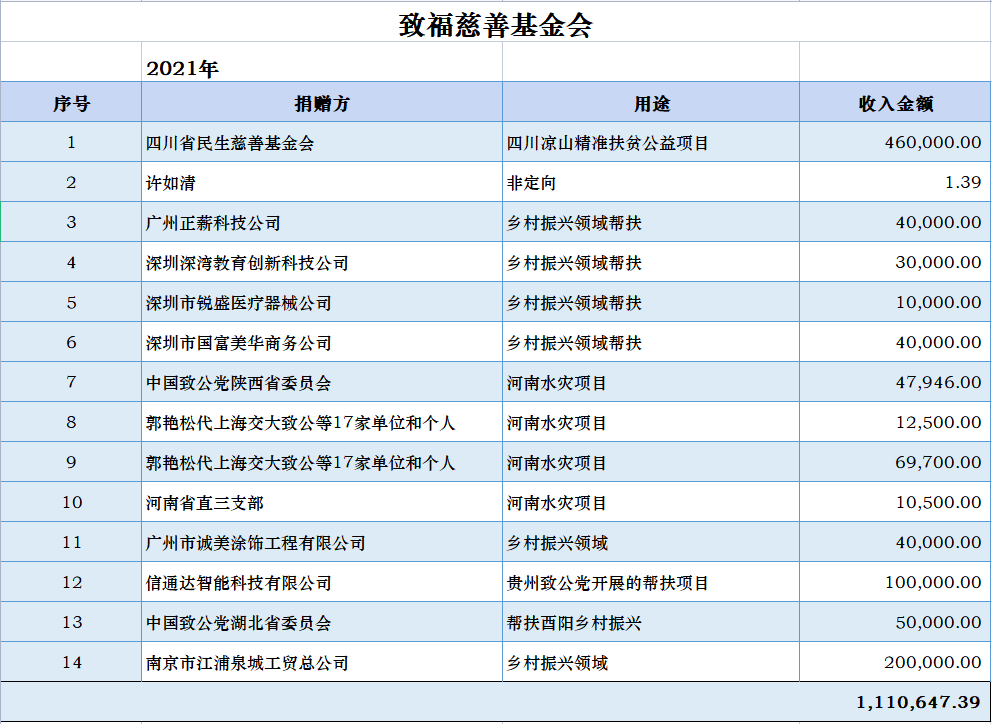This screenshot has height=724, width=992.
Task: Select the 用途 column header
Action: [x=651, y=102]
